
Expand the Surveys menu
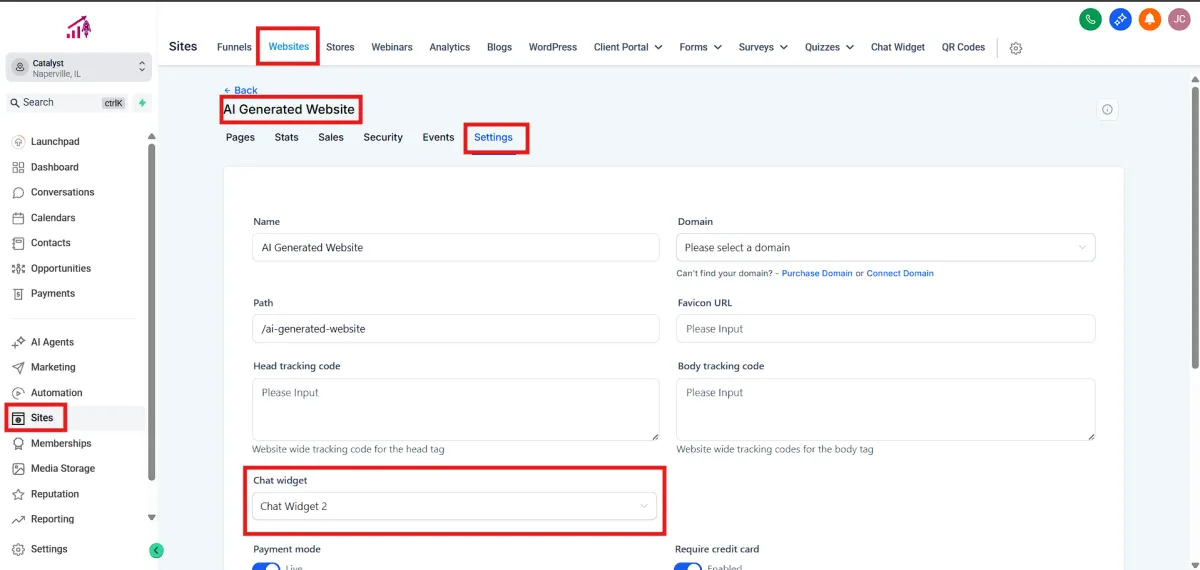tap(763, 47)
